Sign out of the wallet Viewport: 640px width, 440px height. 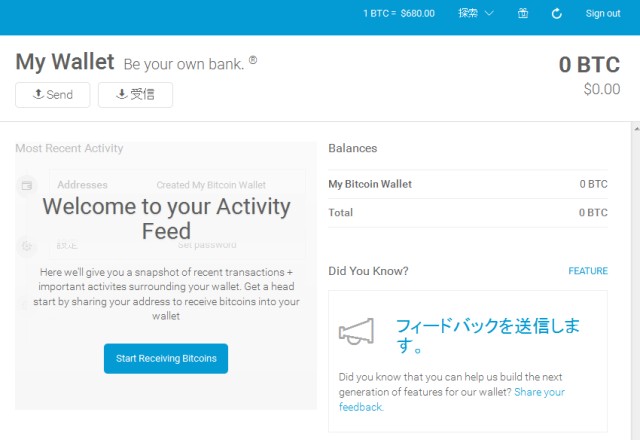click(x=602, y=13)
